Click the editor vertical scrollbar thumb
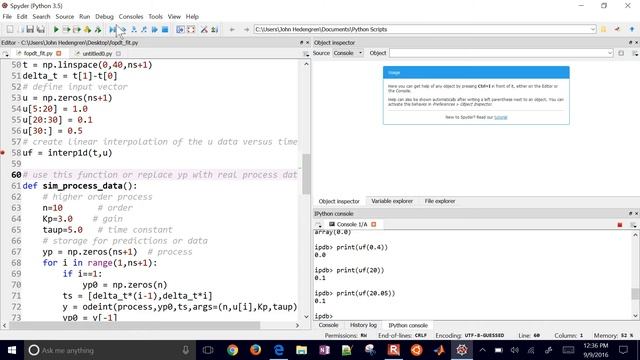The width and height of the screenshot is (640, 360). point(306,174)
